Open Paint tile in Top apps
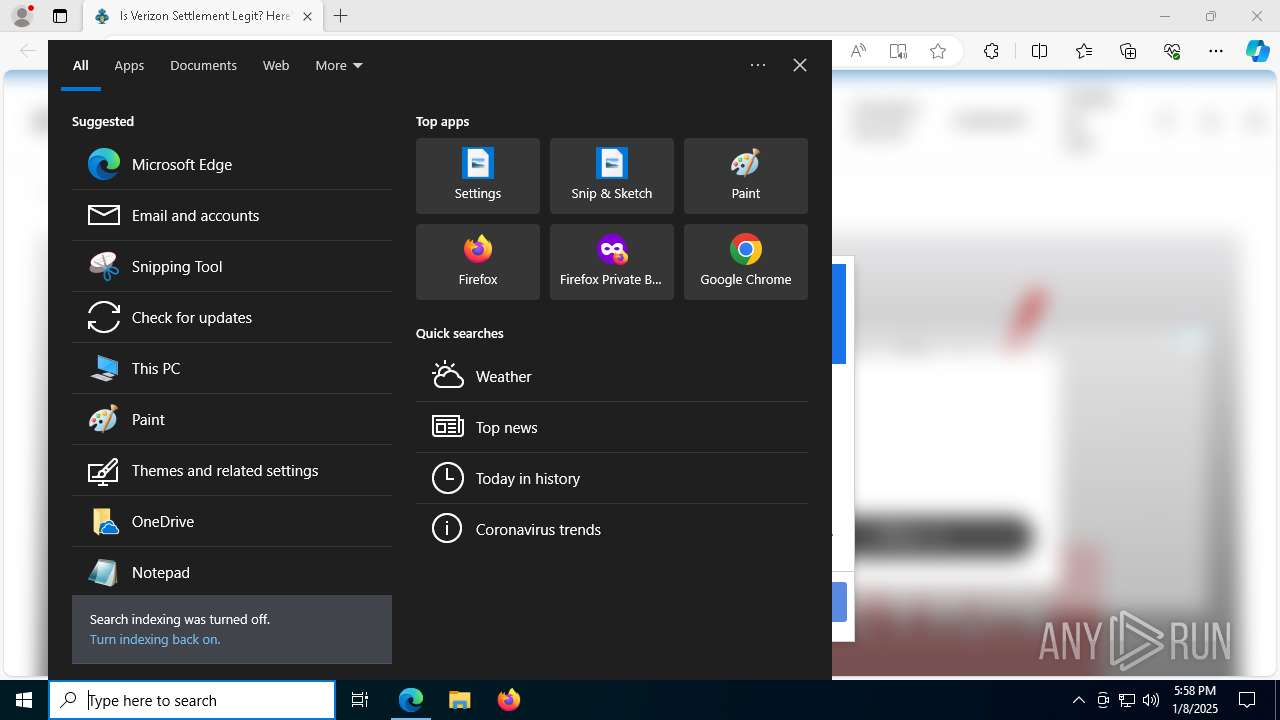Viewport: 1280px width, 720px height. pyautogui.click(x=746, y=176)
